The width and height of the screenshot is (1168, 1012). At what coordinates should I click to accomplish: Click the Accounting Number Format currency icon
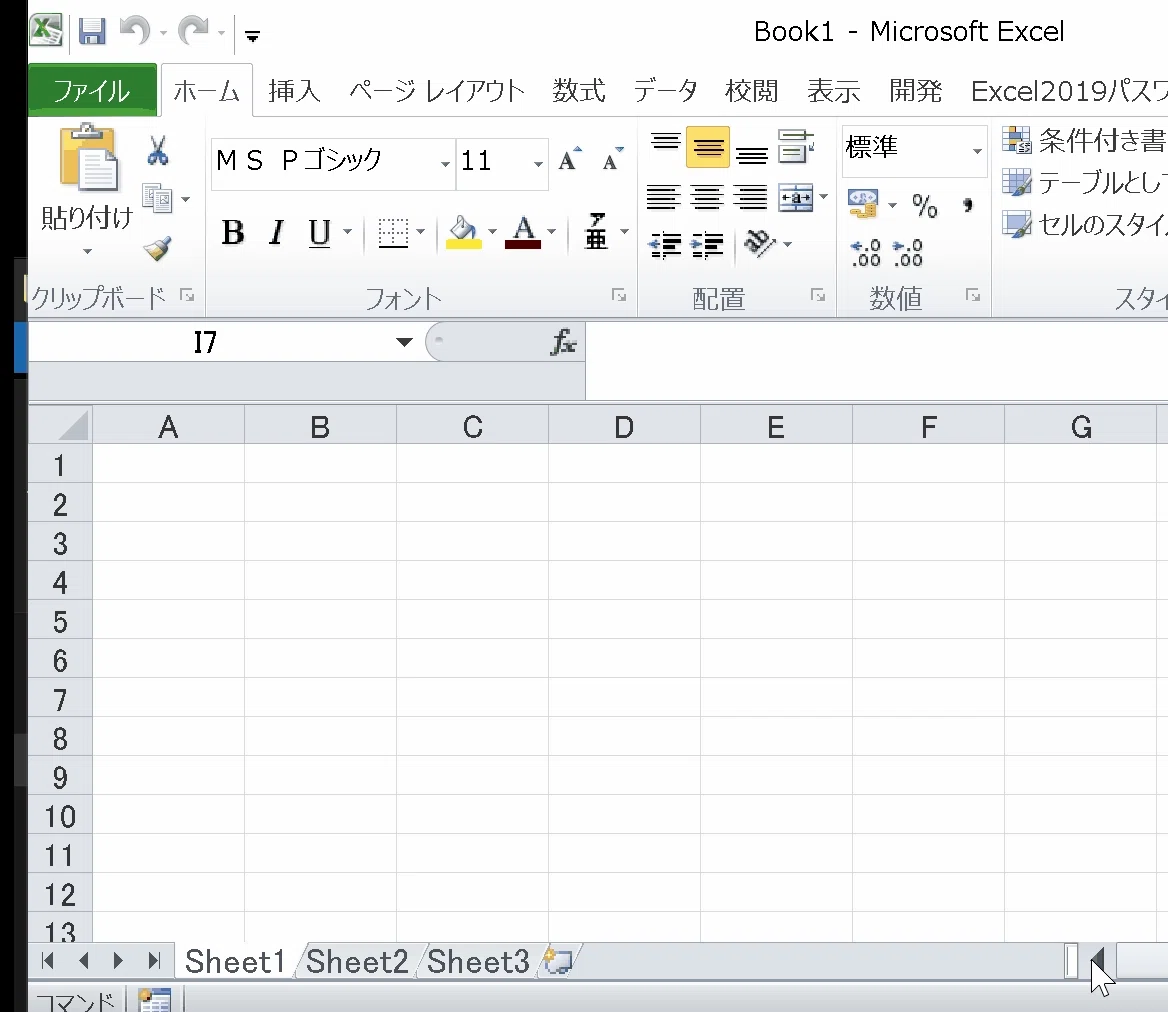(x=863, y=204)
